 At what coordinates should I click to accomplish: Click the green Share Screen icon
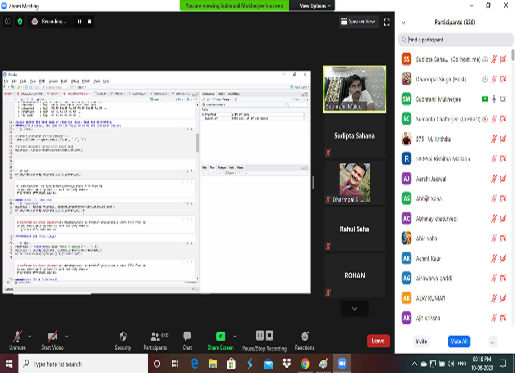pos(220,336)
